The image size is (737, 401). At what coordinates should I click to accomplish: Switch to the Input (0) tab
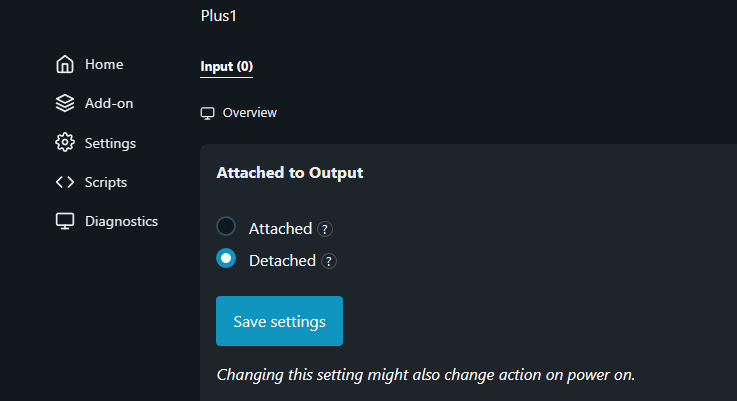pos(227,67)
